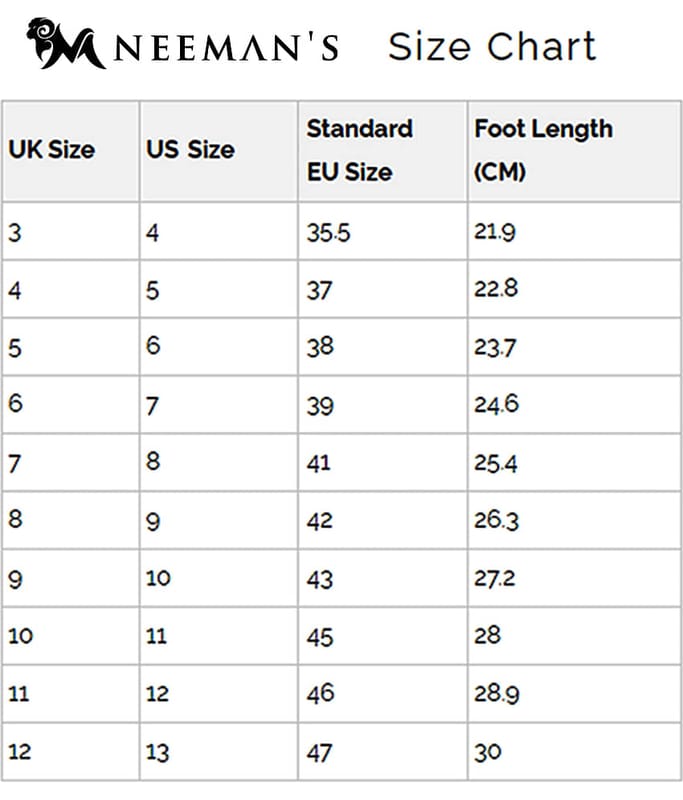The height and width of the screenshot is (800, 683).
Task: Select EU size 45 cell
Action: tap(320, 636)
